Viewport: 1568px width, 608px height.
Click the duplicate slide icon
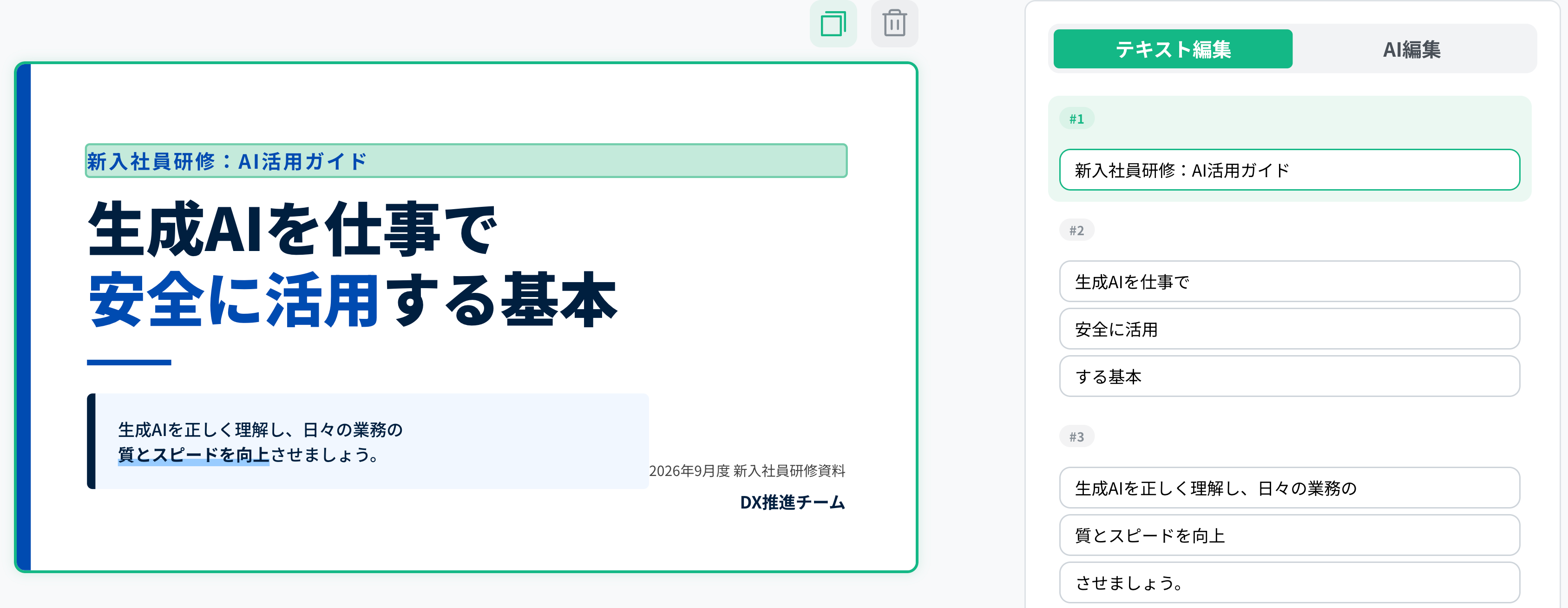pyautogui.click(x=833, y=24)
